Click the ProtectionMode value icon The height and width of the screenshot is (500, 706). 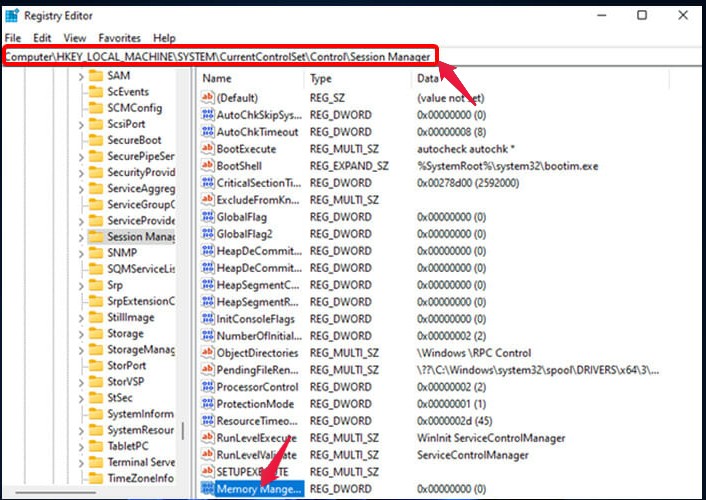coord(208,403)
